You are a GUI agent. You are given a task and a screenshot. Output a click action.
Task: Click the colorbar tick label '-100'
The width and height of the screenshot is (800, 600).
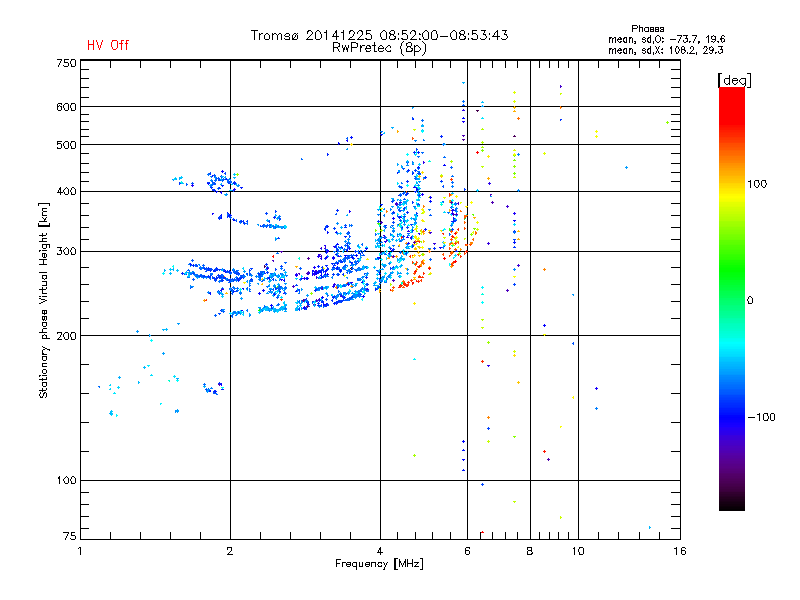pos(761,417)
